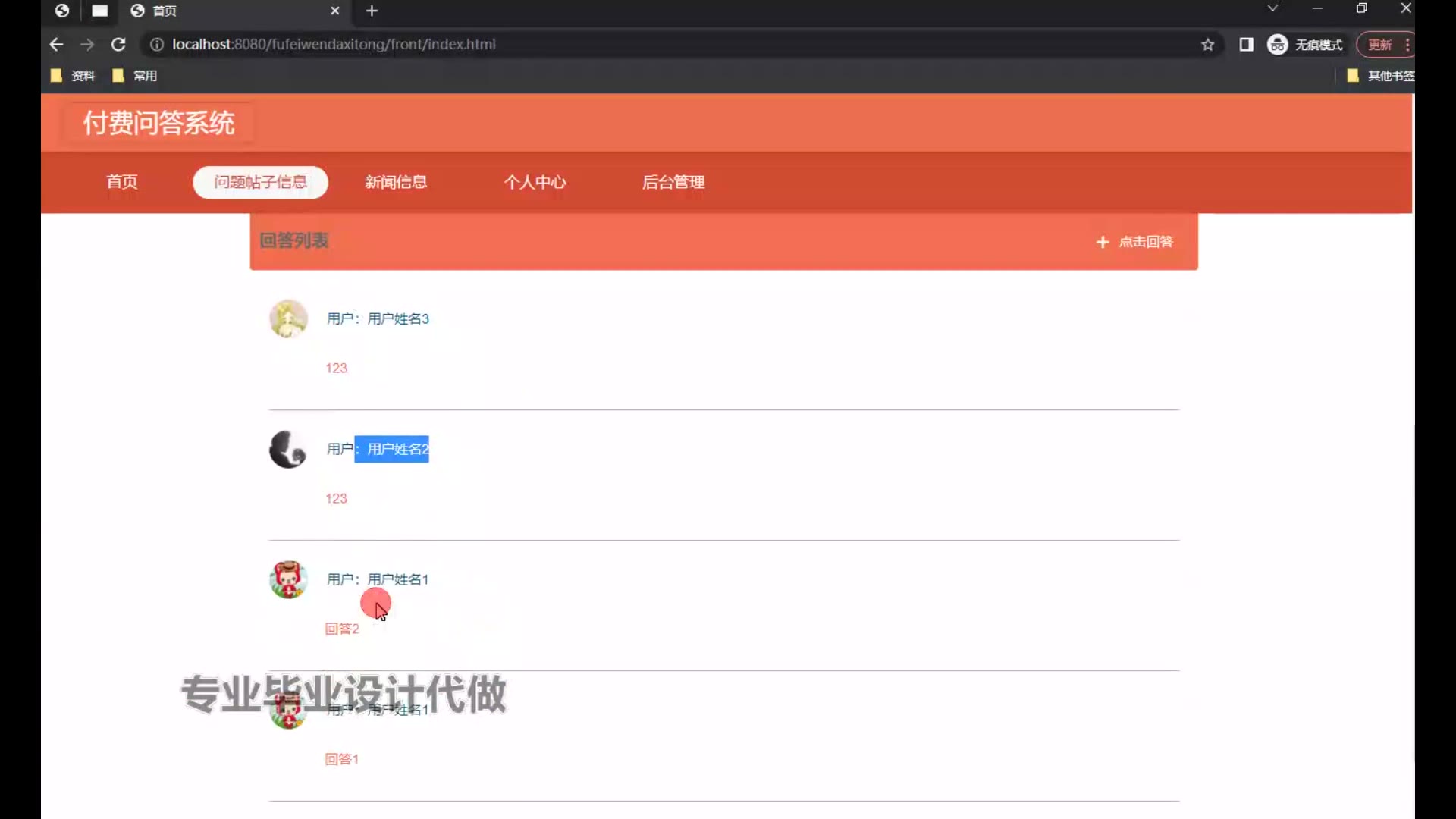Click the 更新 browser update button

pos(1379,45)
